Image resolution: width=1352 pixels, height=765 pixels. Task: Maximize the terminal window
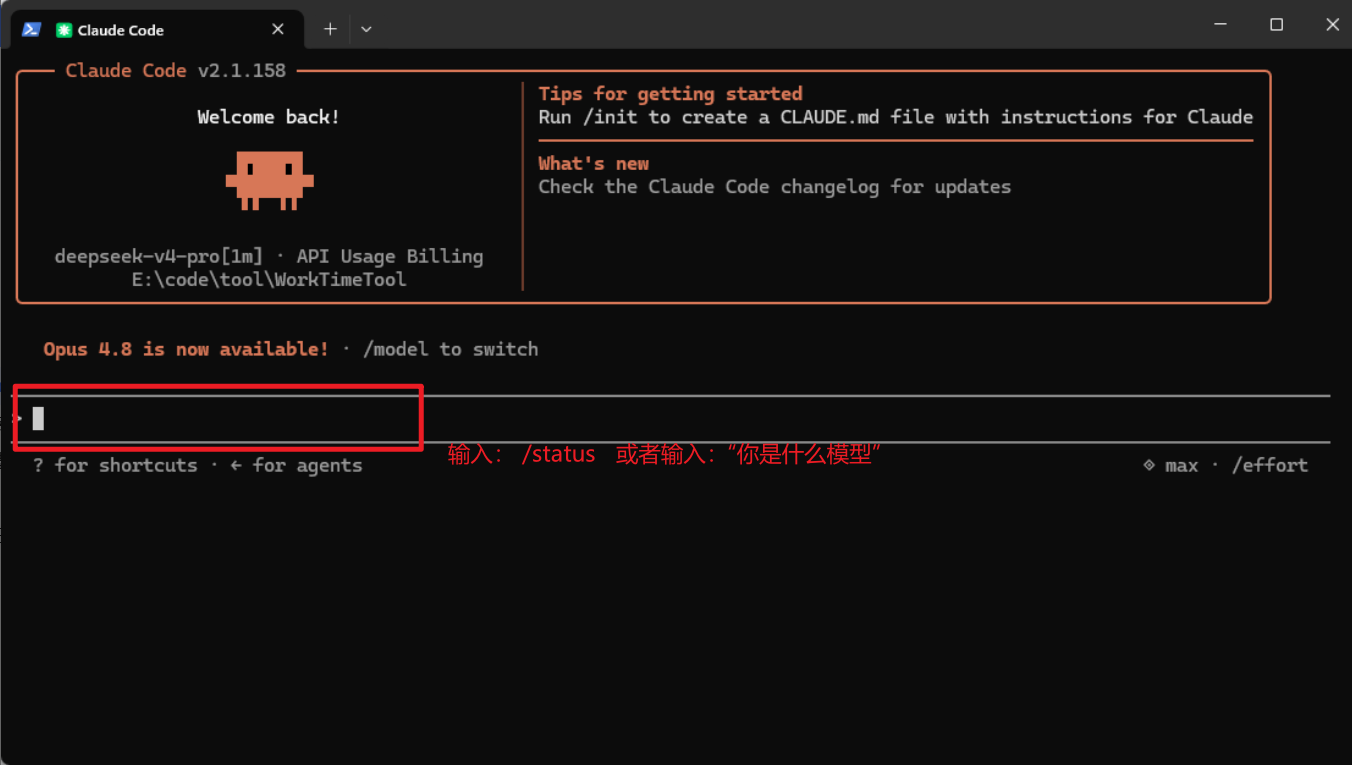[x=1276, y=25]
